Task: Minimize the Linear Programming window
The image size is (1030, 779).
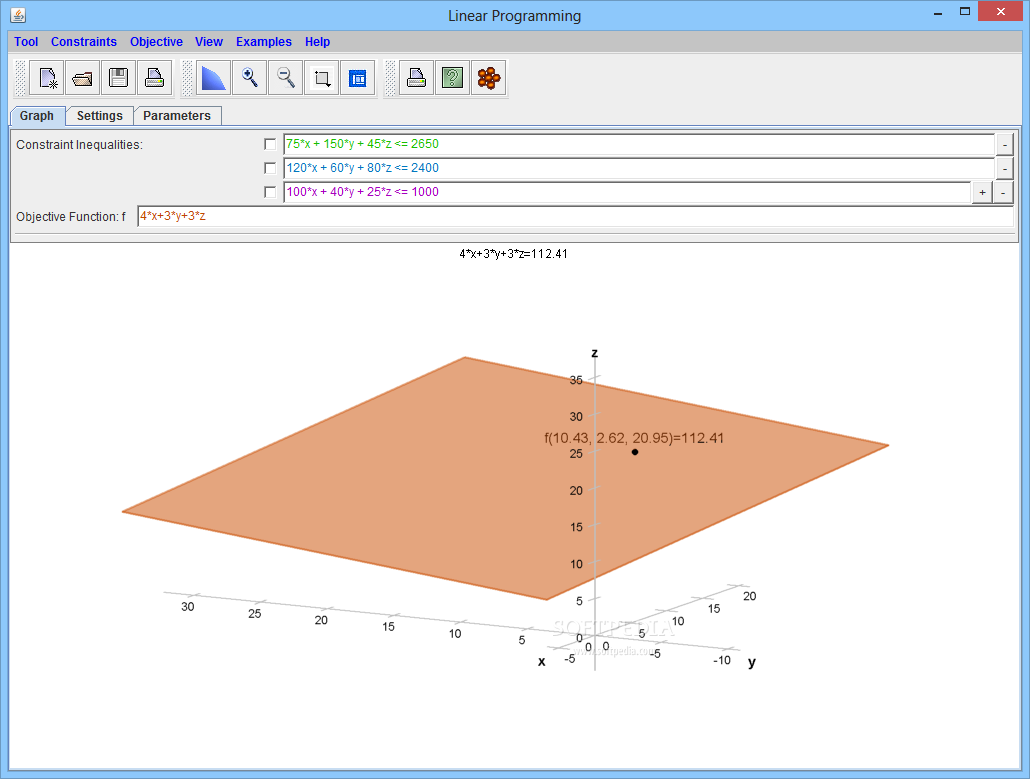Action: (x=938, y=12)
